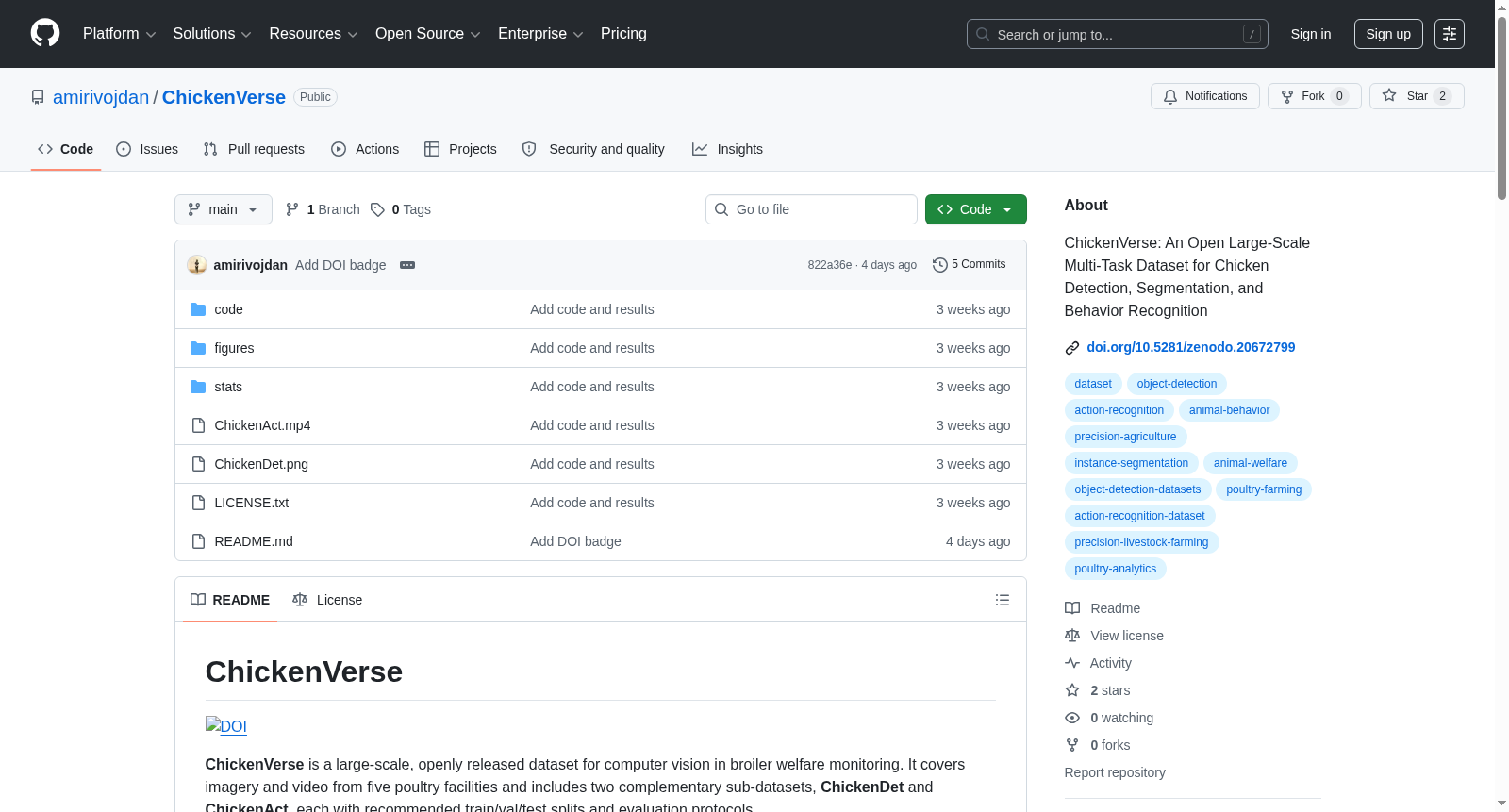Focus the Go to file field

click(x=811, y=209)
